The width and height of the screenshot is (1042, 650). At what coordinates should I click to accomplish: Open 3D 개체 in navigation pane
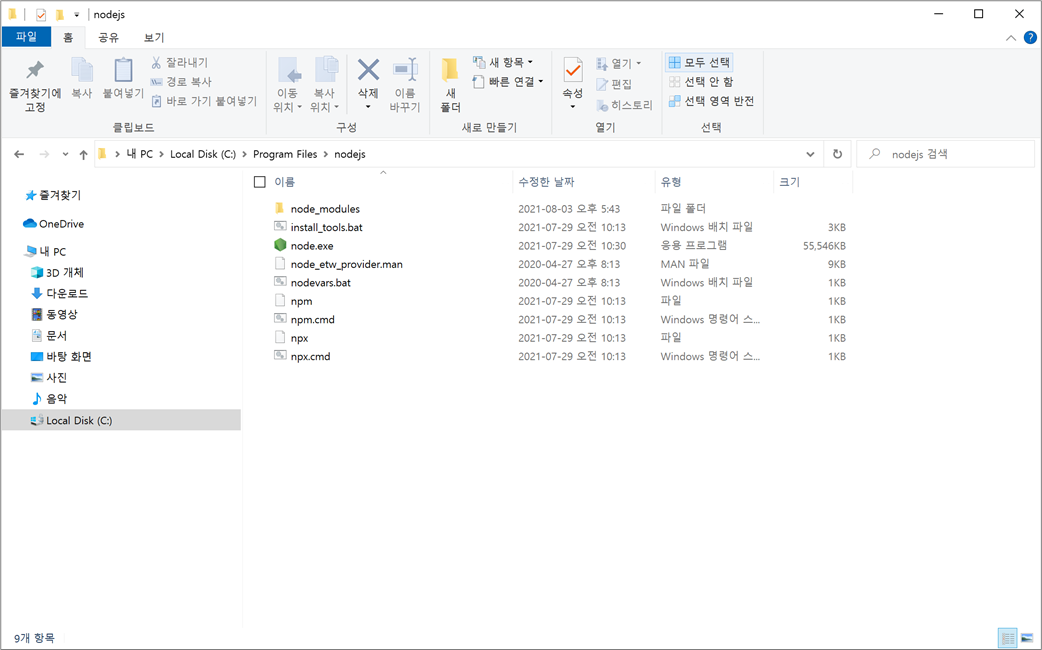[x=58, y=272]
